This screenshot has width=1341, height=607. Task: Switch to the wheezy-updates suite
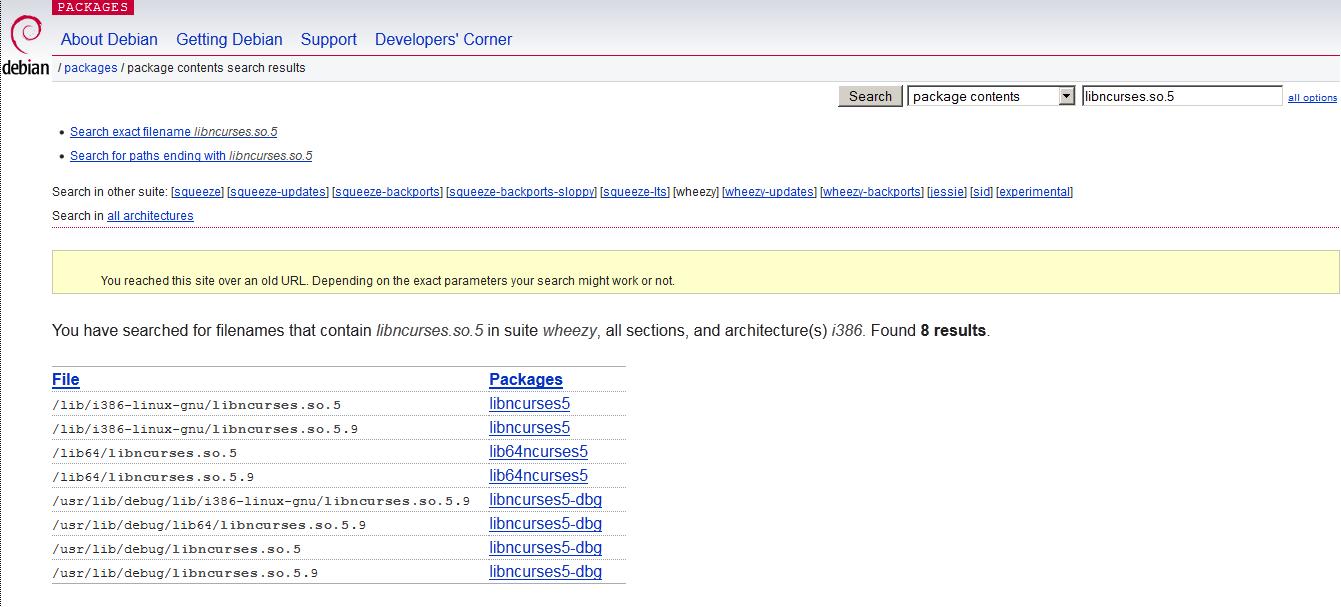(x=769, y=192)
